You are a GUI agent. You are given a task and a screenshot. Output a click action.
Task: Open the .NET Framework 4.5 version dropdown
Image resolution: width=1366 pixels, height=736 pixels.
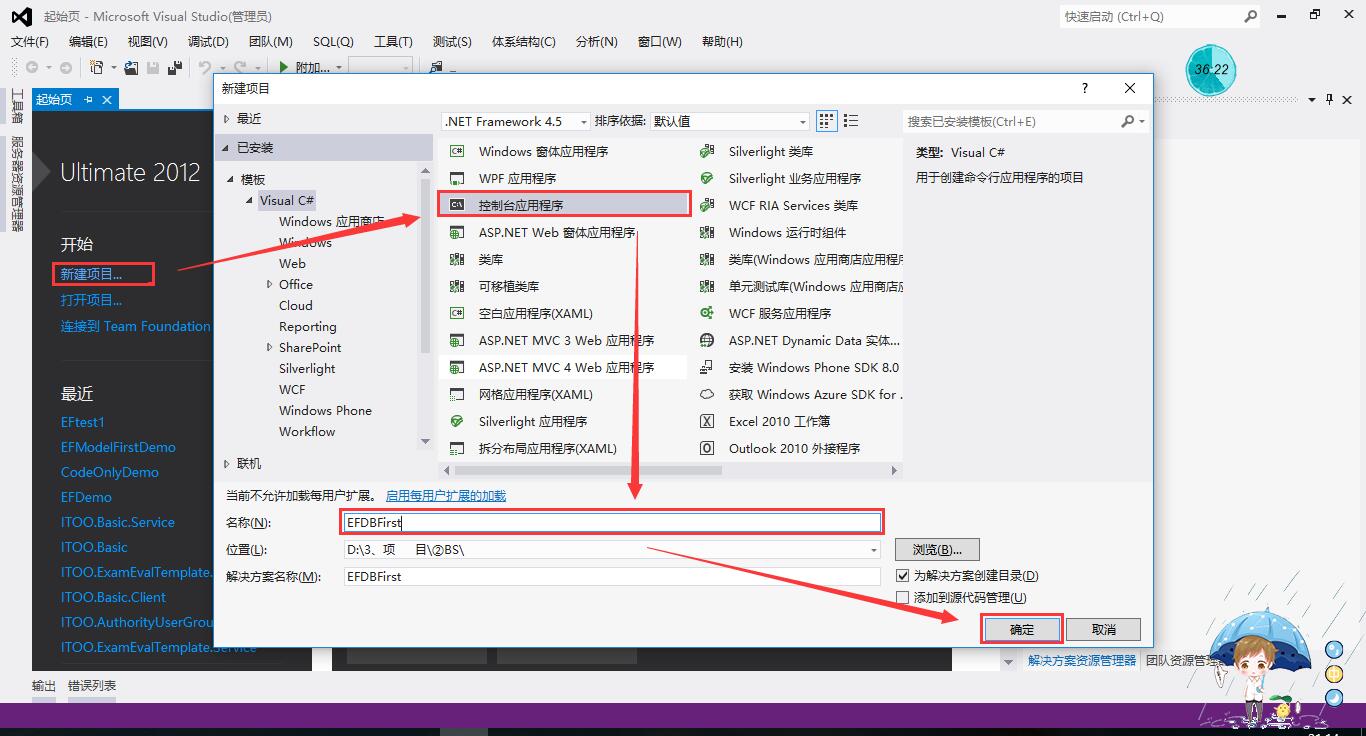(x=584, y=122)
